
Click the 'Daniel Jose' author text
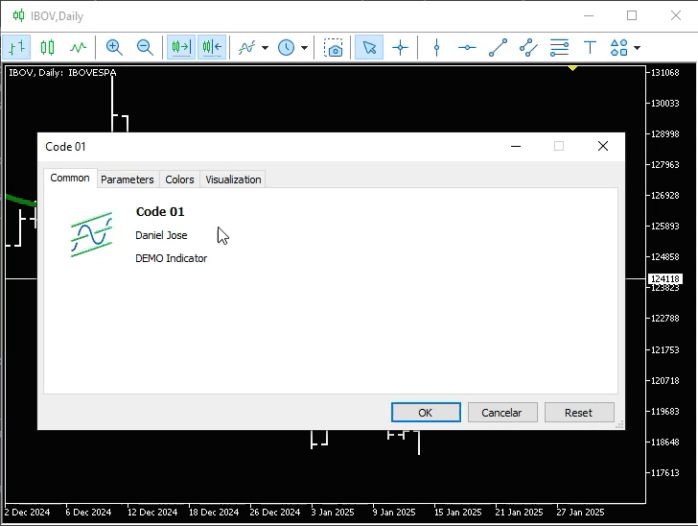(x=161, y=235)
